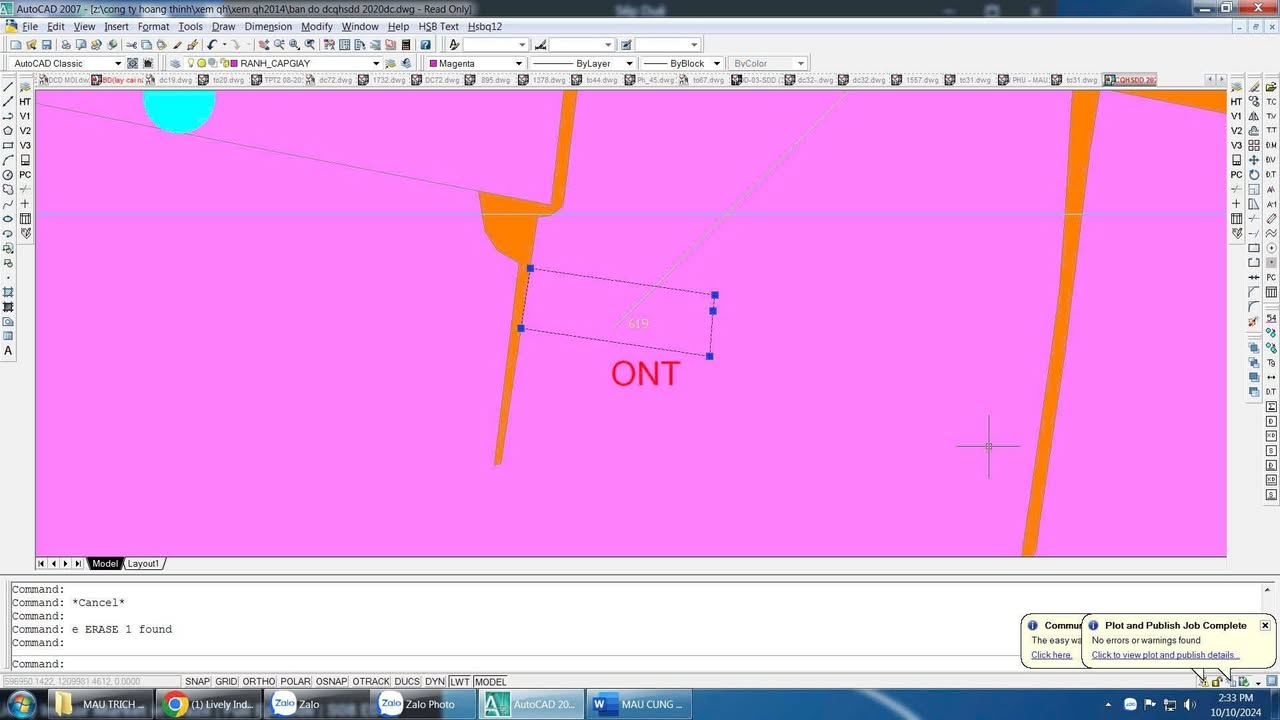Image resolution: width=1280 pixels, height=720 pixels.
Task: Click the Help question mark icon
Action: pyautogui.click(x=426, y=45)
